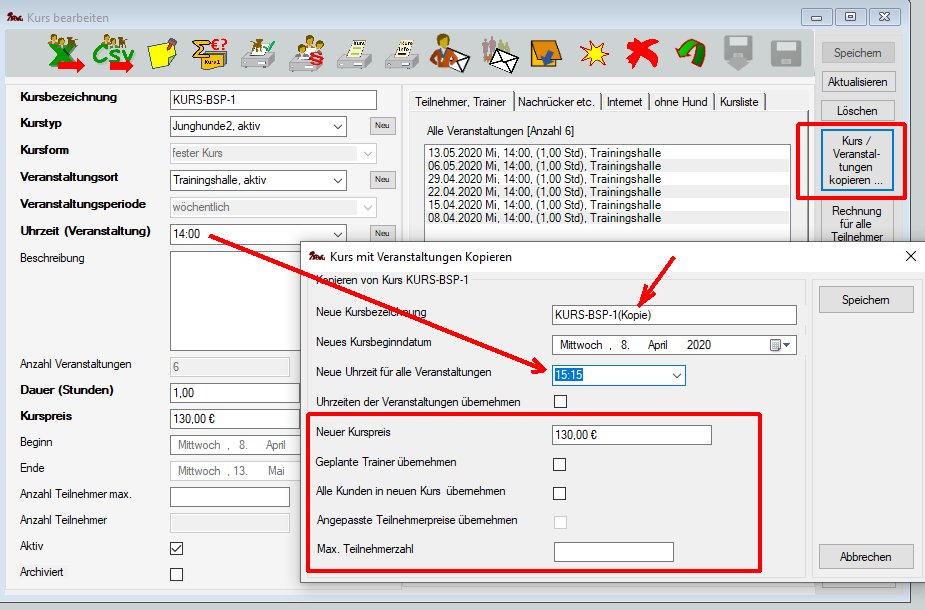Viewport: 925px width, 610px height.
Task: Click the CSV export toolbar icon
Action: pos(114,52)
